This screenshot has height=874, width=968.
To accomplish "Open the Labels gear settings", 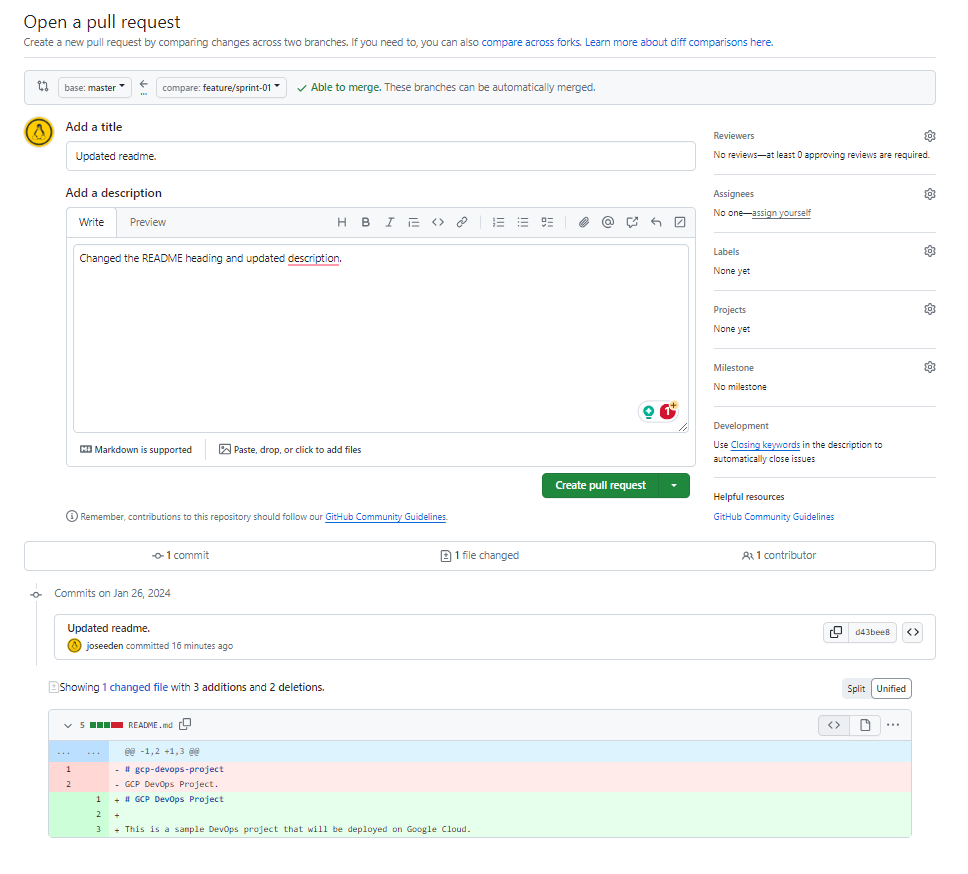I will click(x=930, y=251).
